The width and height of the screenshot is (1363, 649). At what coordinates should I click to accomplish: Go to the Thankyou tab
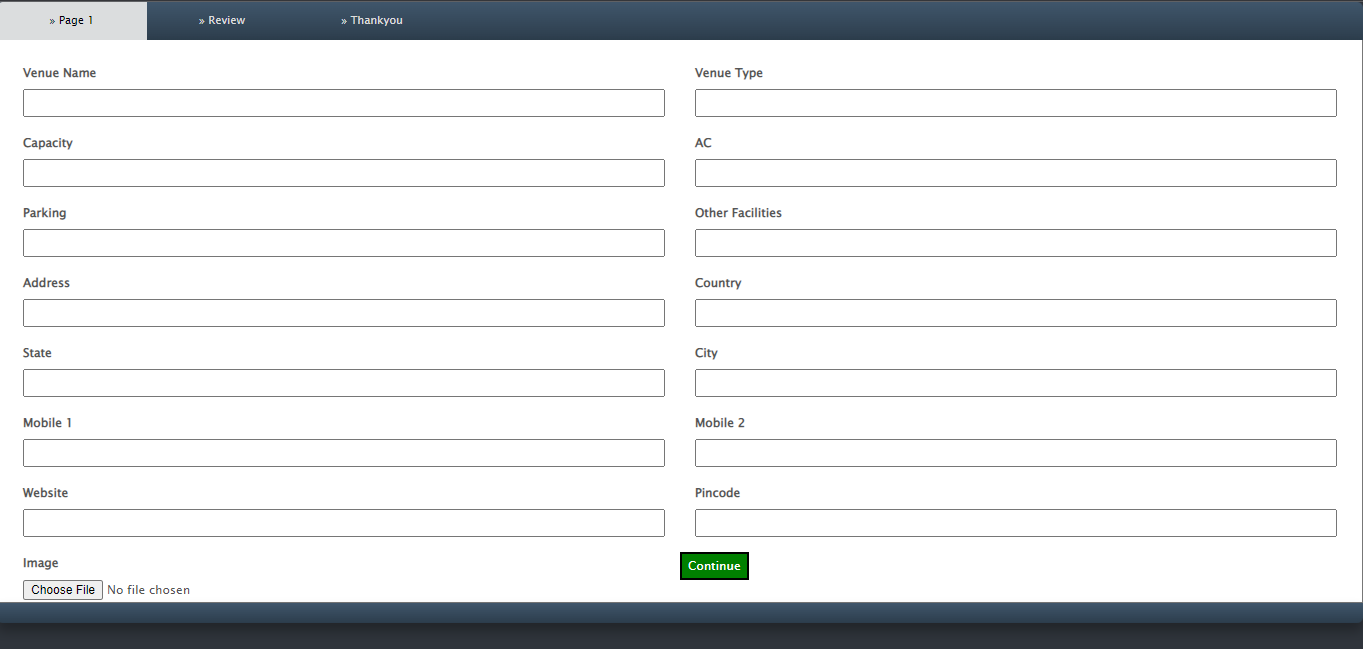[x=372, y=21]
